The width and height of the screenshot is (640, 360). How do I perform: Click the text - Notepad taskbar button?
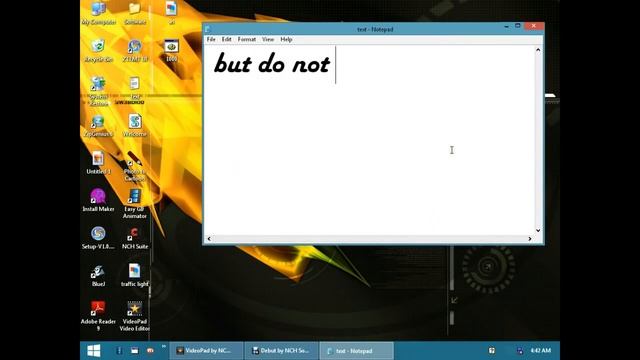pyautogui.click(x=356, y=351)
